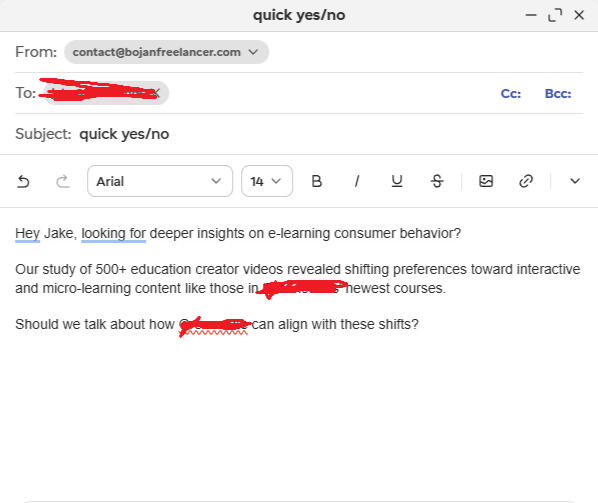The image size is (598, 503).
Task: Toggle bold formatting
Action: pyautogui.click(x=316, y=181)
